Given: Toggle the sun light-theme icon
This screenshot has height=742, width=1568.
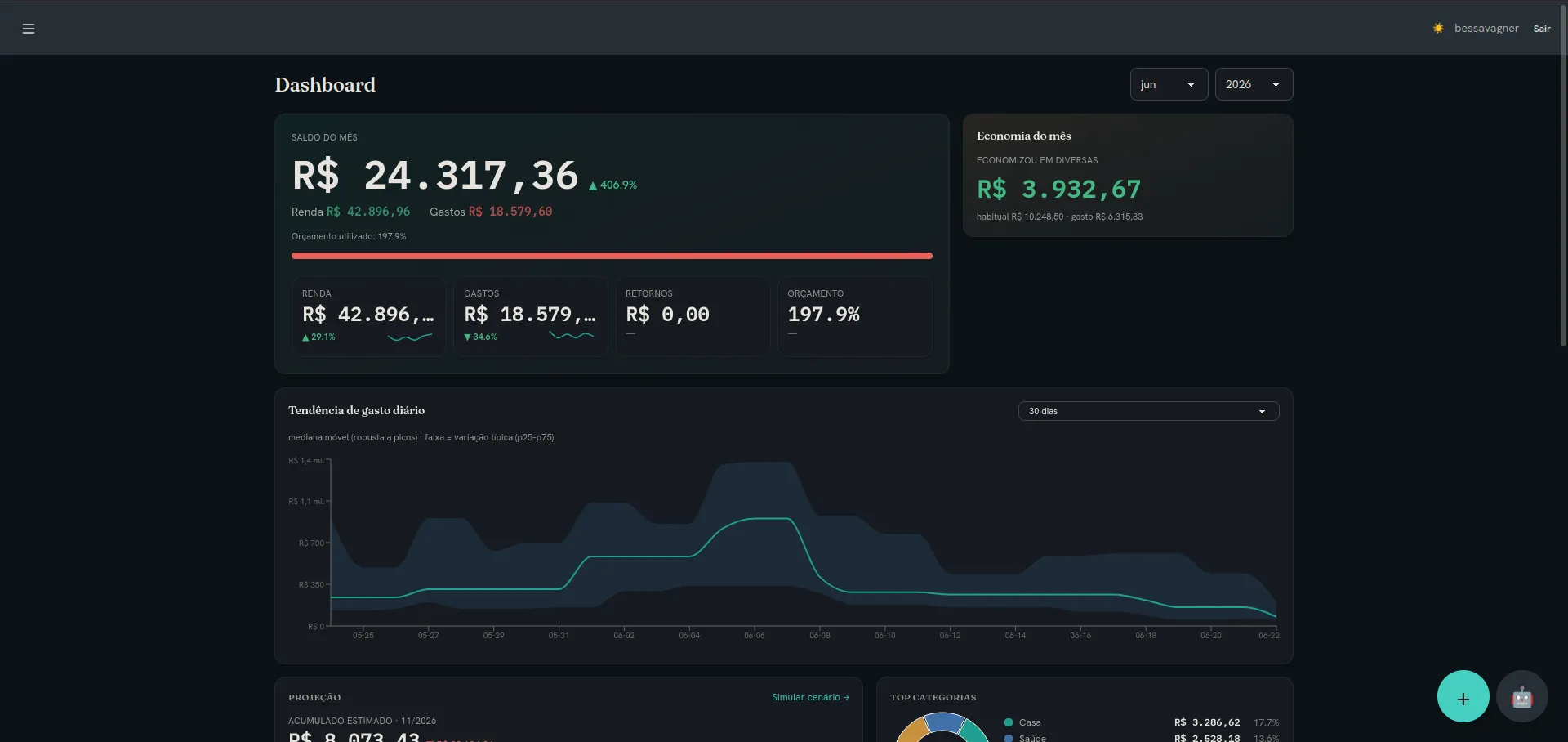Looking at the screenshot, I should click(x=1438, y=29).
